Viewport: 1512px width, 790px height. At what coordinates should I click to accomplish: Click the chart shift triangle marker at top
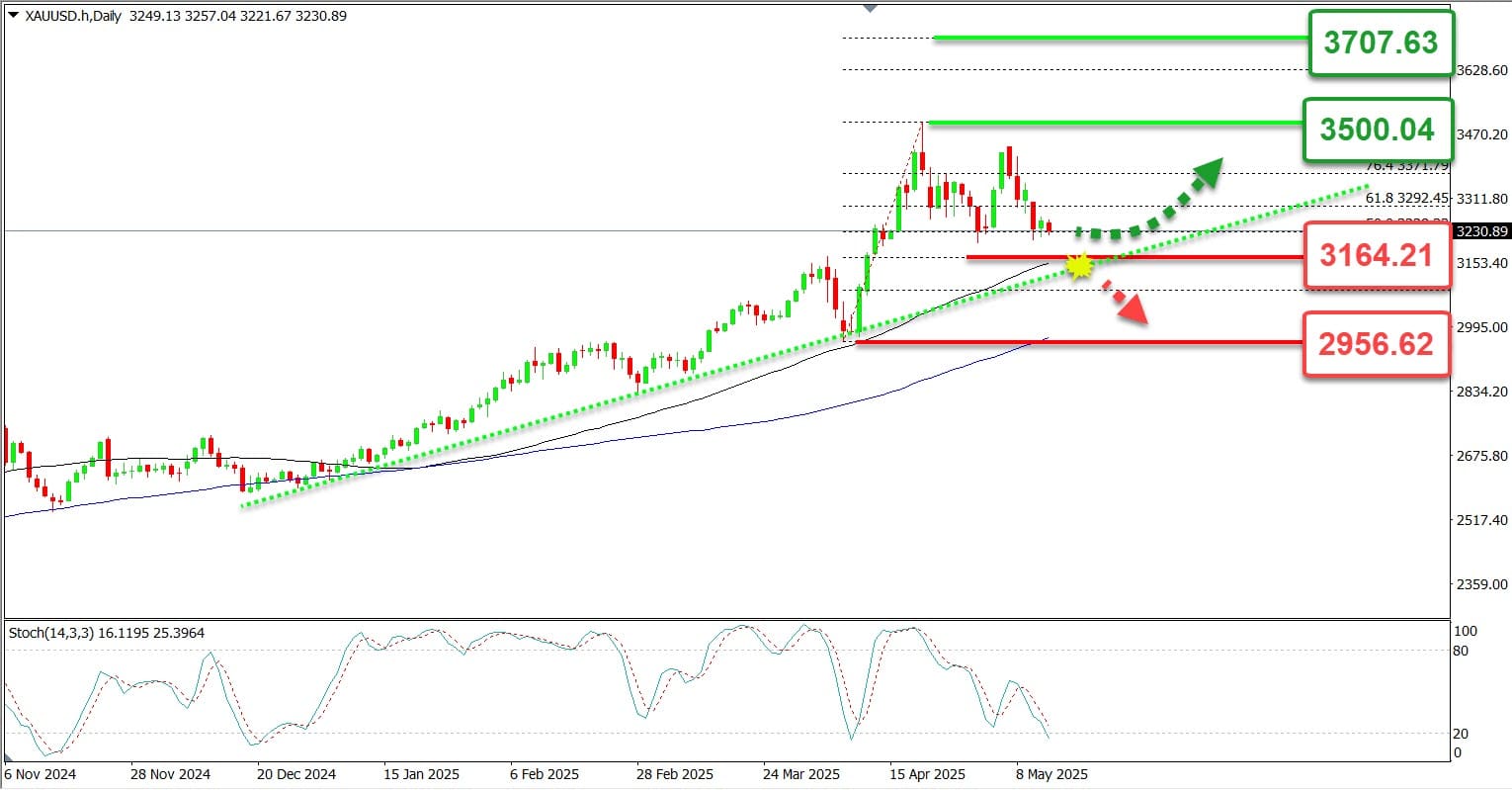(x=870, y=7)
